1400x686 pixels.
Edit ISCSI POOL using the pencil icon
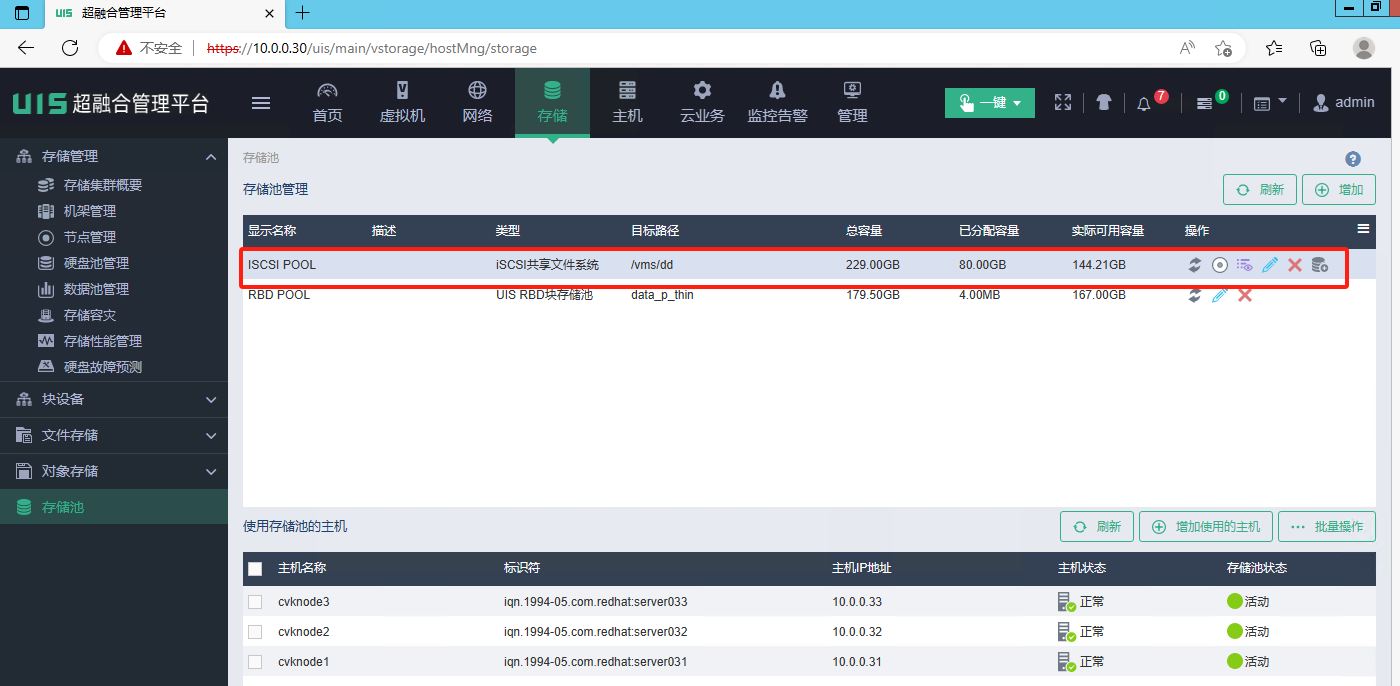point(1270,265)
